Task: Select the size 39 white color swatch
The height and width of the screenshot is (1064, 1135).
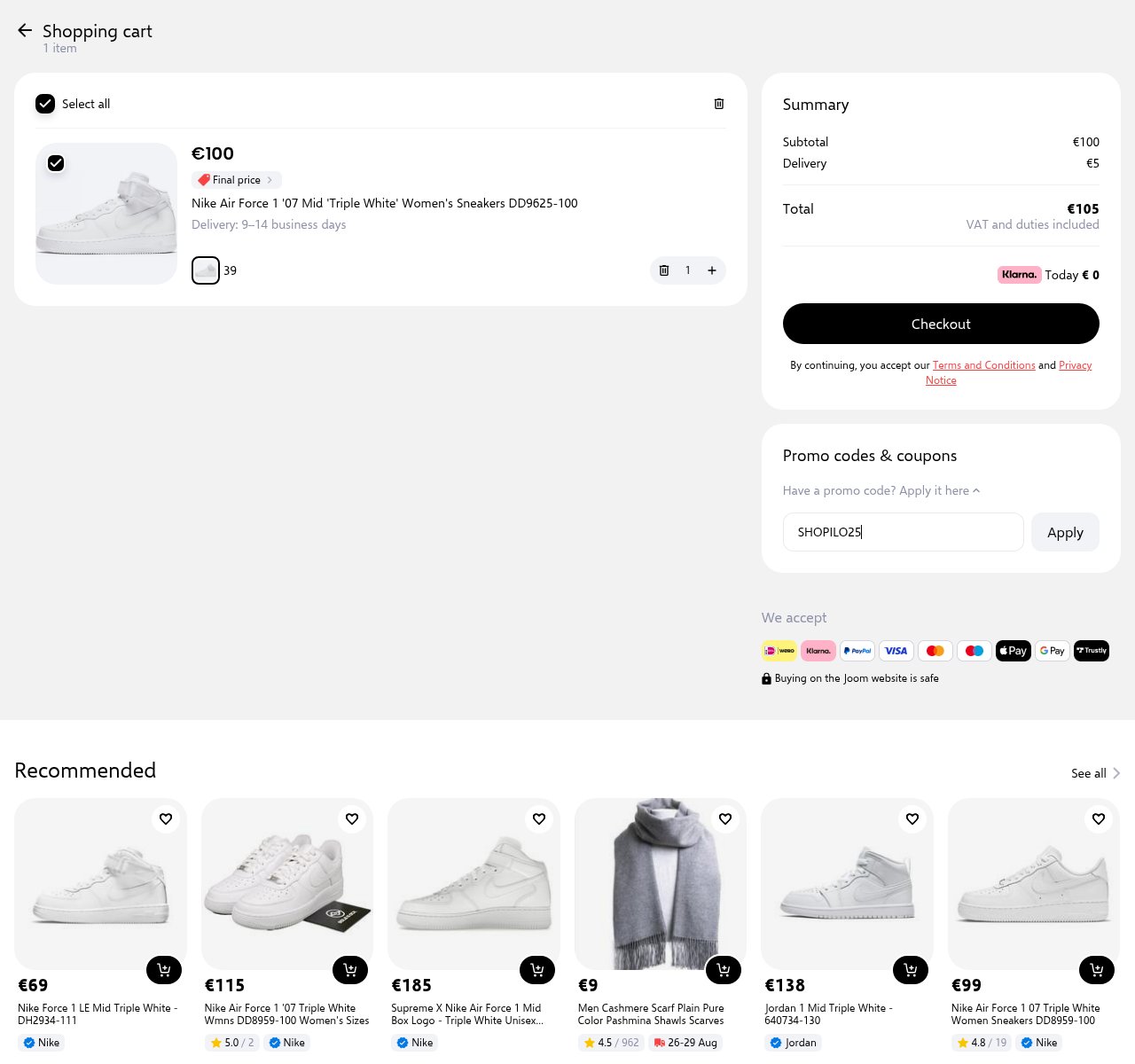Action: pos(206,270)
